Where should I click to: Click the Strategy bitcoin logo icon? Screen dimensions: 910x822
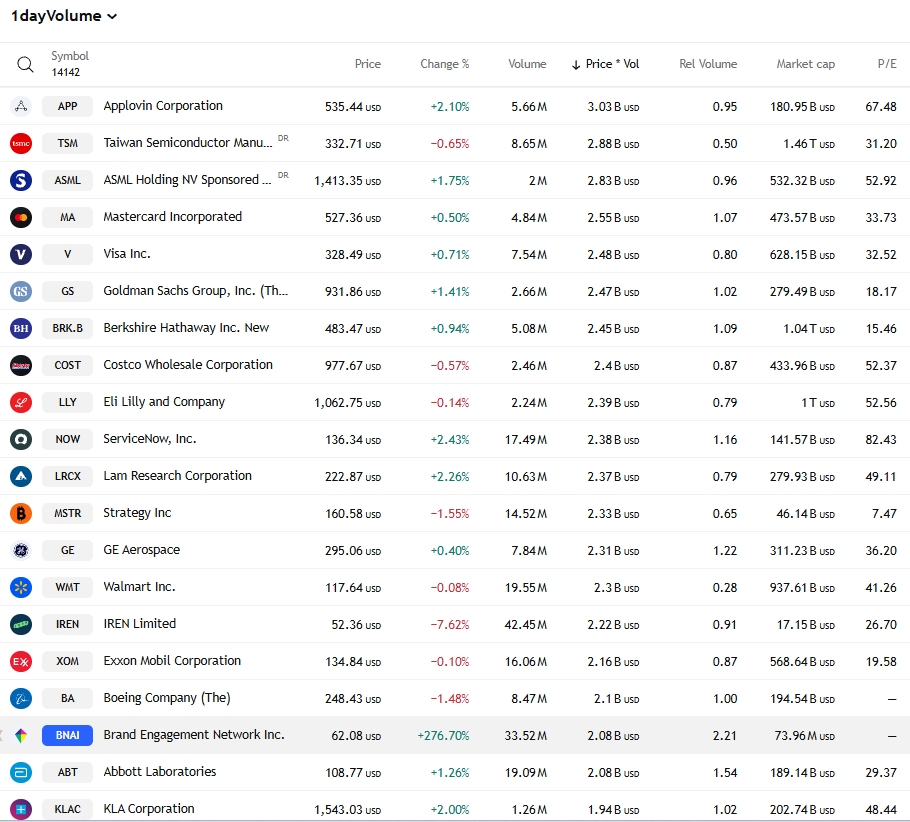21,514
